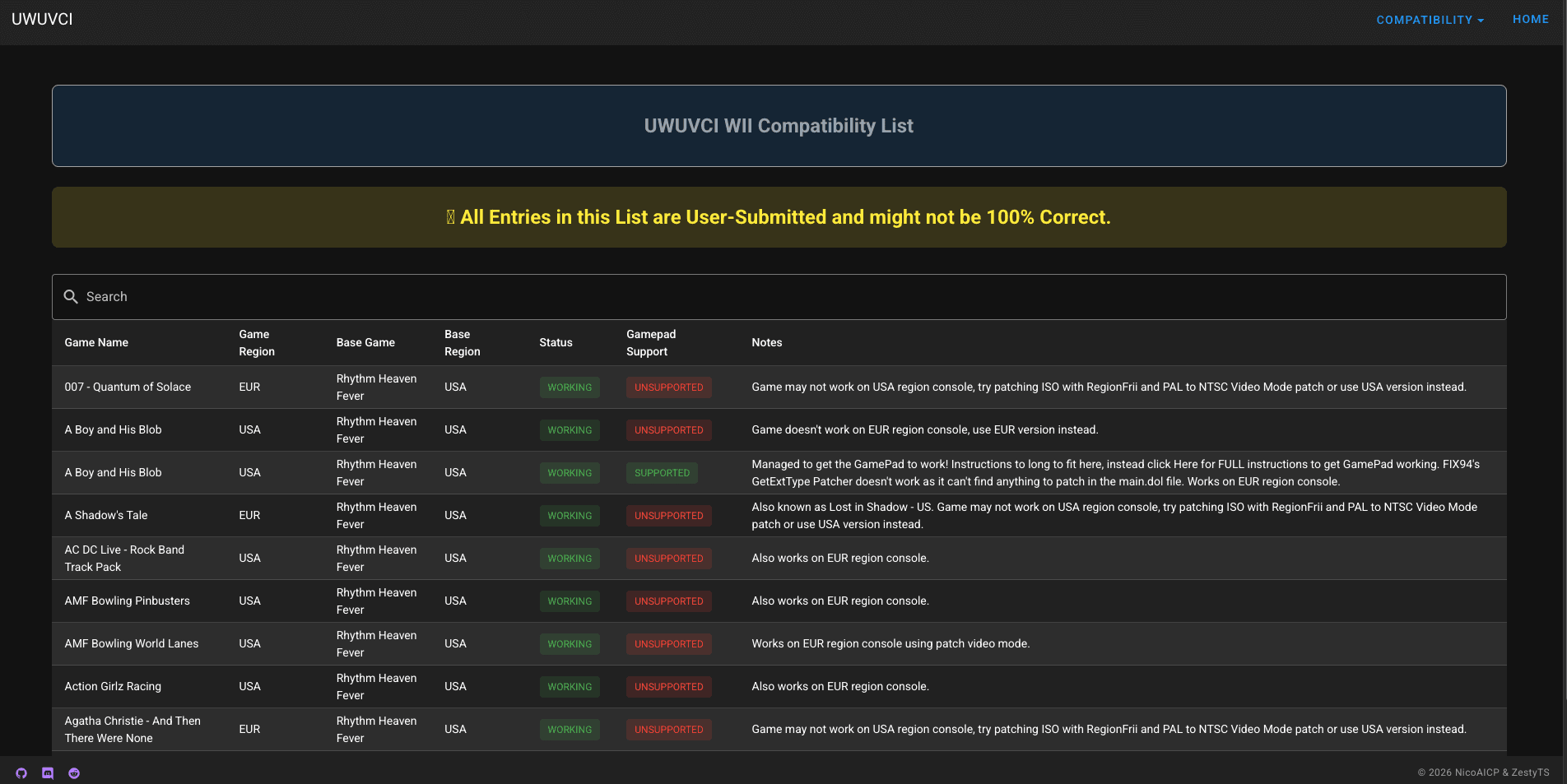This screenshot has width=1567, height=784.
Task: Click the UWUVCI logo title
Action: 42,19
